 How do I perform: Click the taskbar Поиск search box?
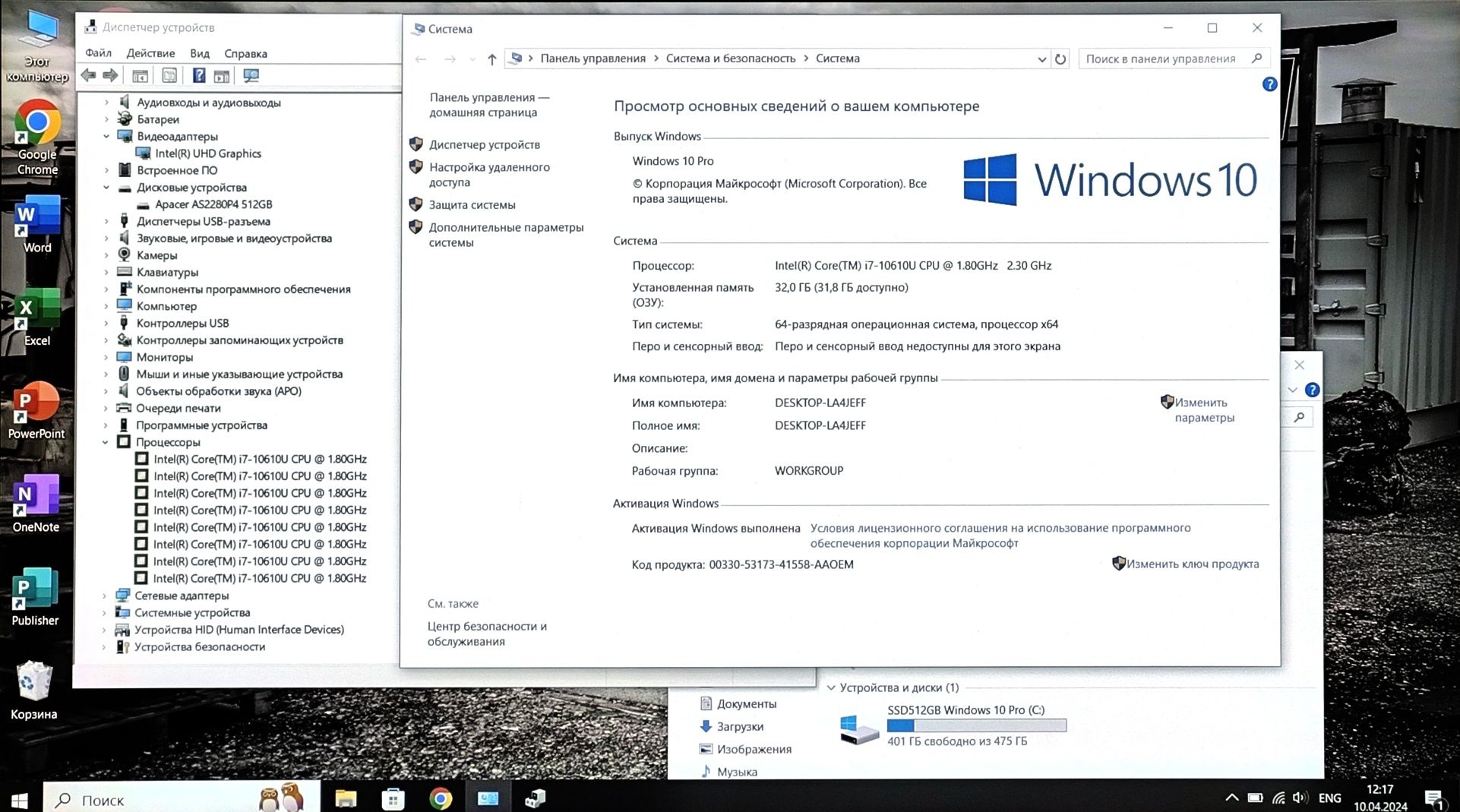(x=182, y=800)
